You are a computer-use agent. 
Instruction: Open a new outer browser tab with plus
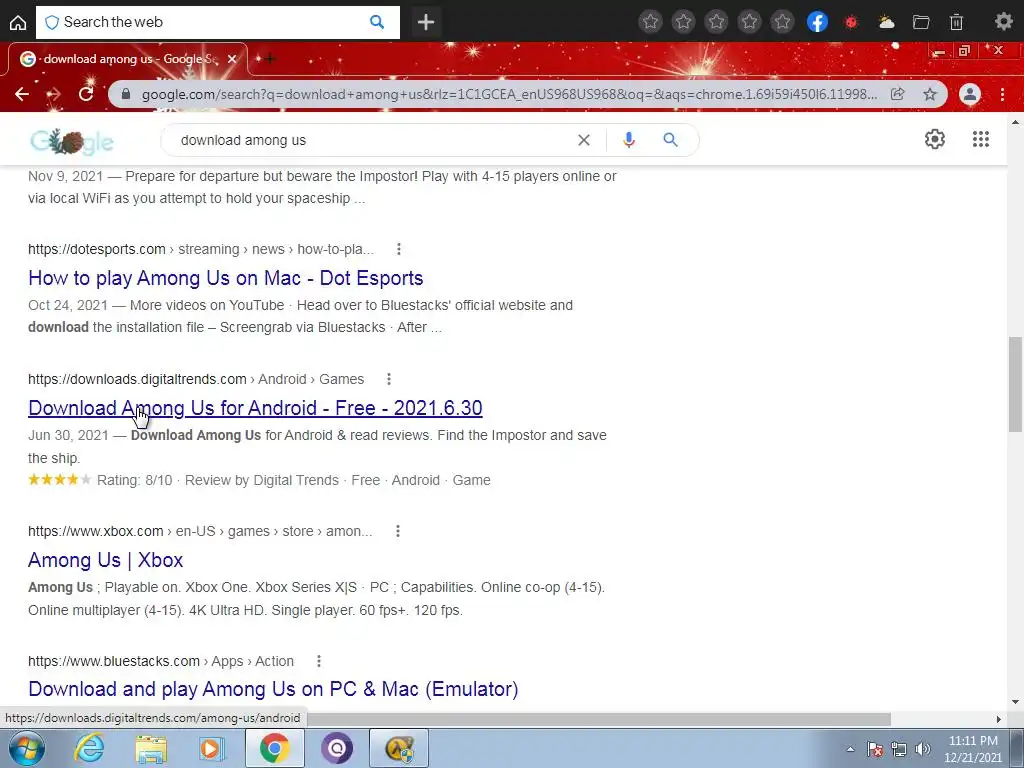[x=426, y=22]
